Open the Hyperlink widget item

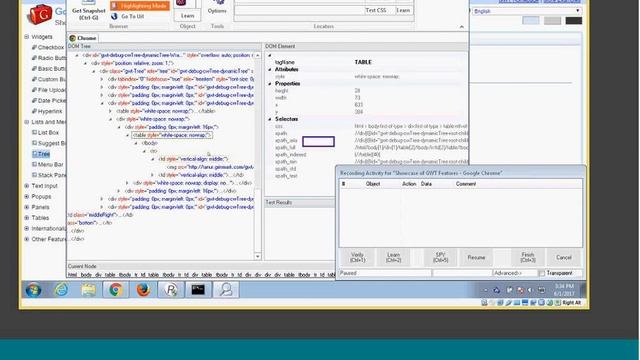tap(47, 111)
